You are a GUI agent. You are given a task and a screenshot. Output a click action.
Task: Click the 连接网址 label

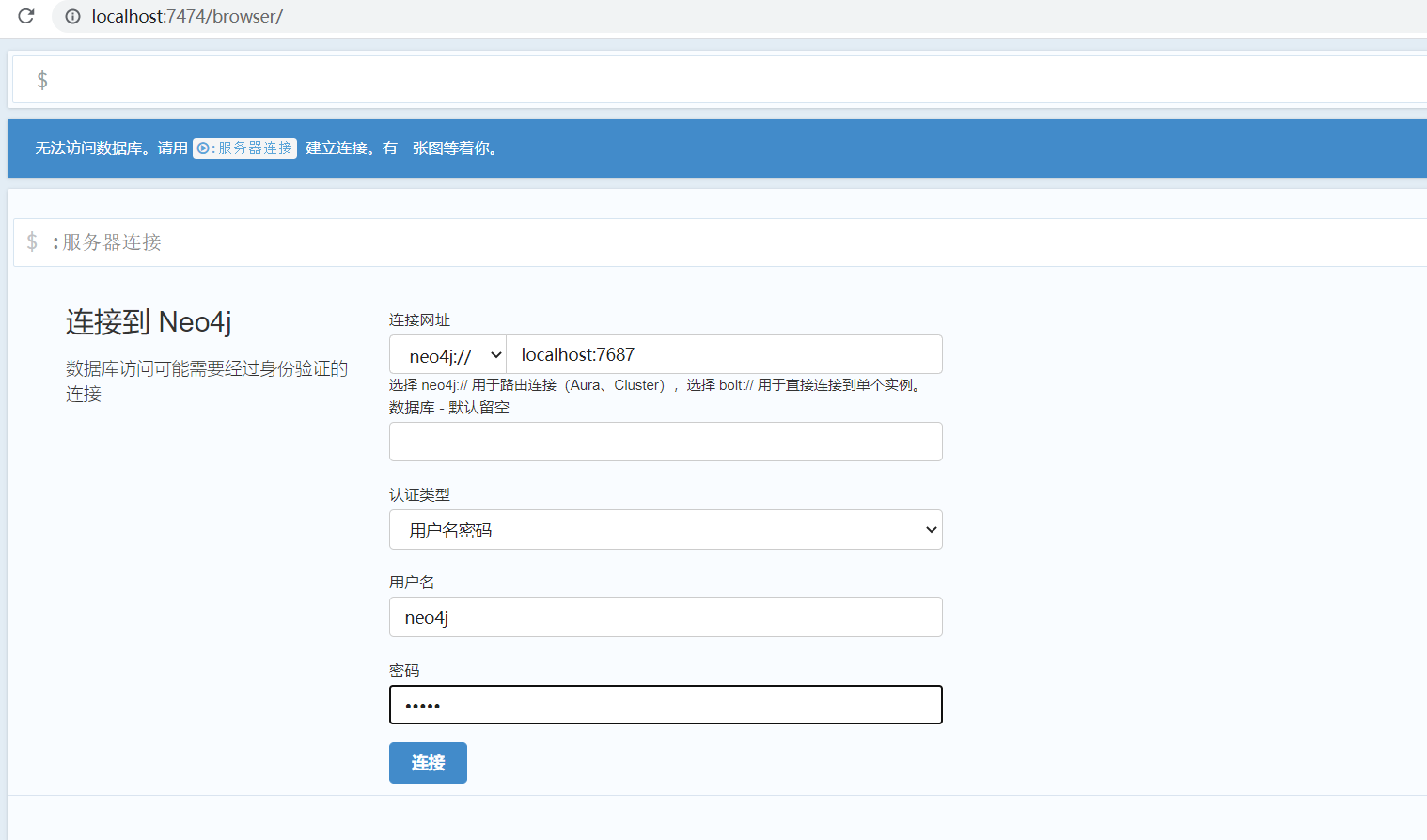pyautogui.click(x=419, y=320)
